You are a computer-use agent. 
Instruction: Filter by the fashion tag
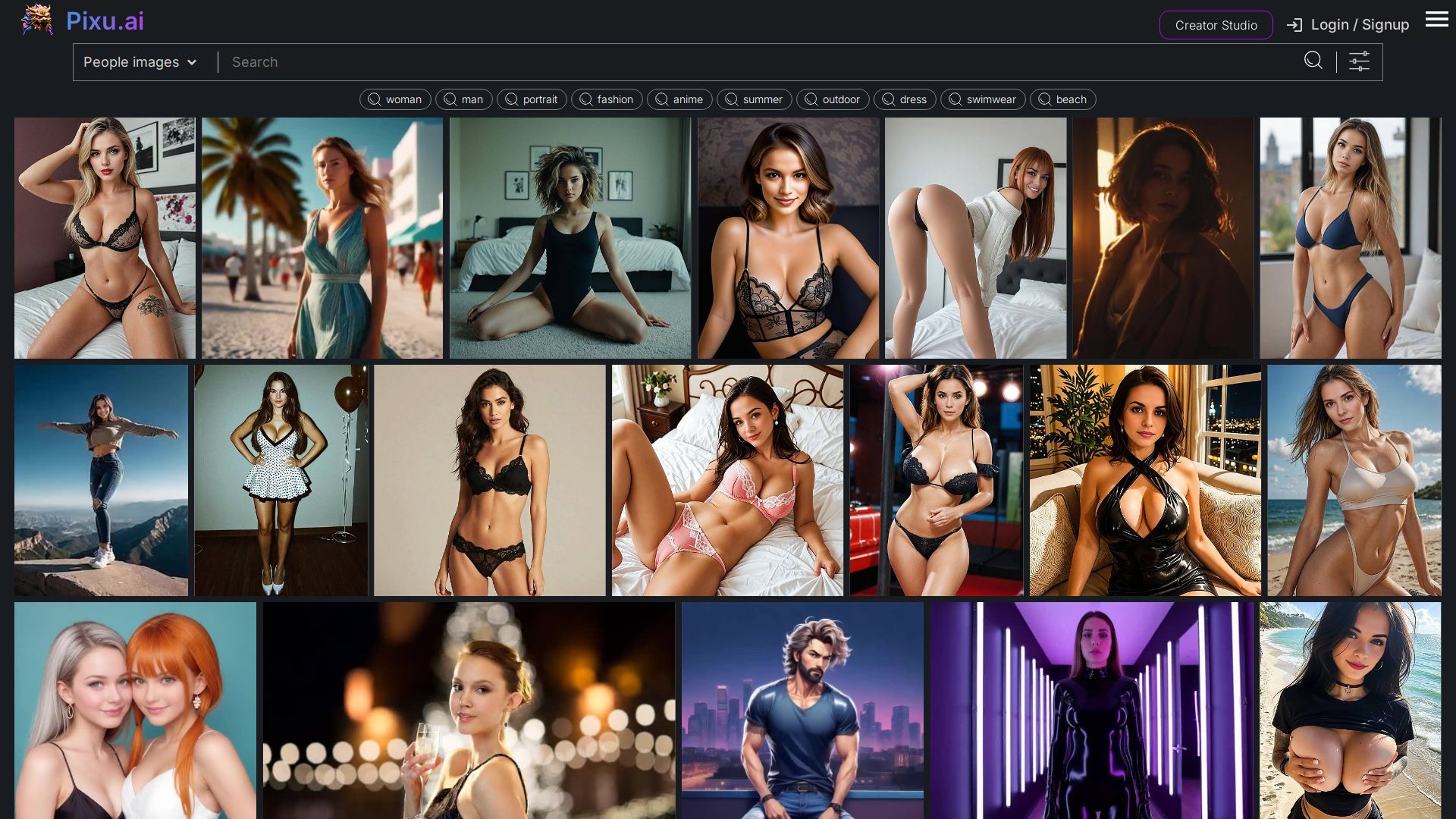pos(606,99)
